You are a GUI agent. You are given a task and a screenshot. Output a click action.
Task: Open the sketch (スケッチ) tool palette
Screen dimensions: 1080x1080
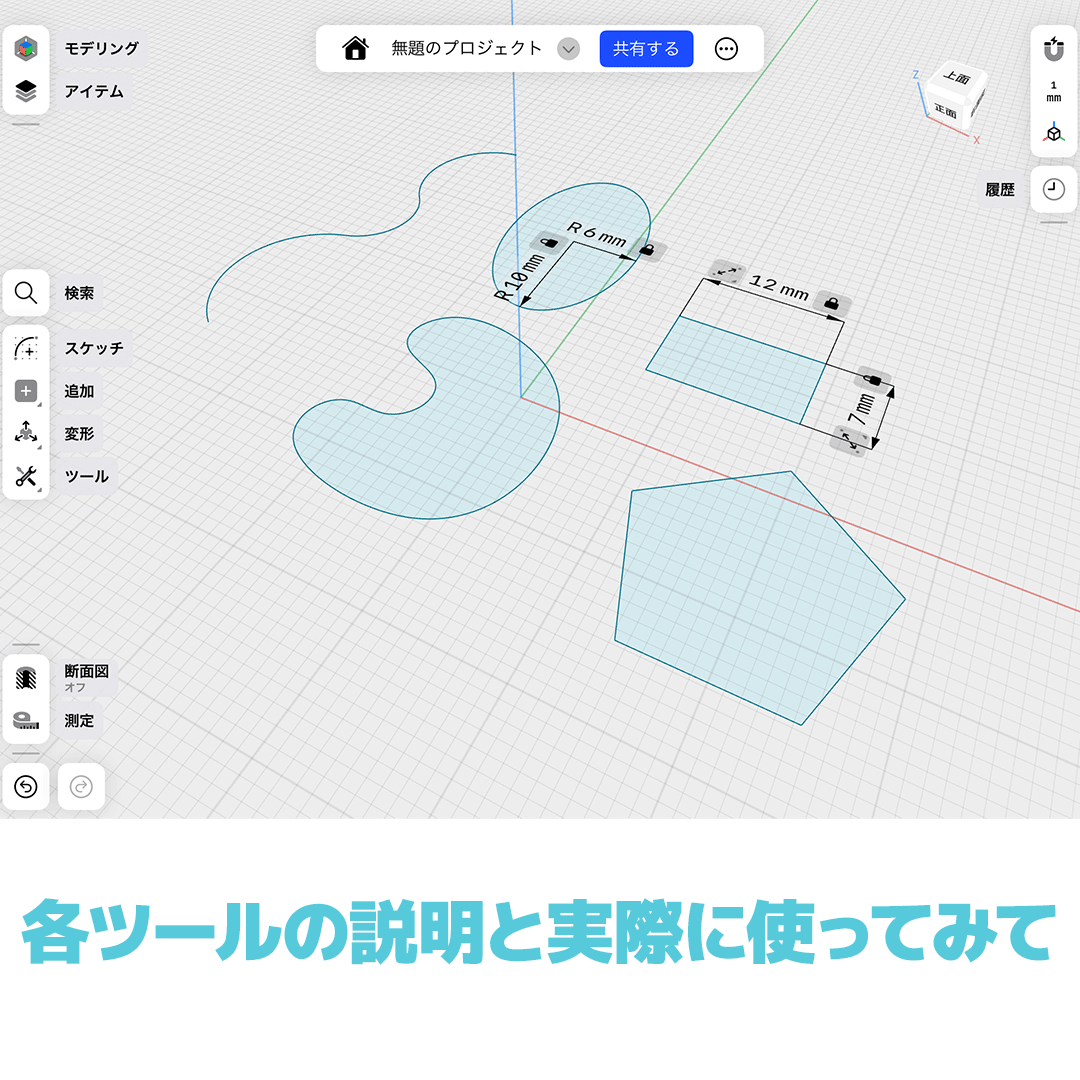tap(25, 348)
